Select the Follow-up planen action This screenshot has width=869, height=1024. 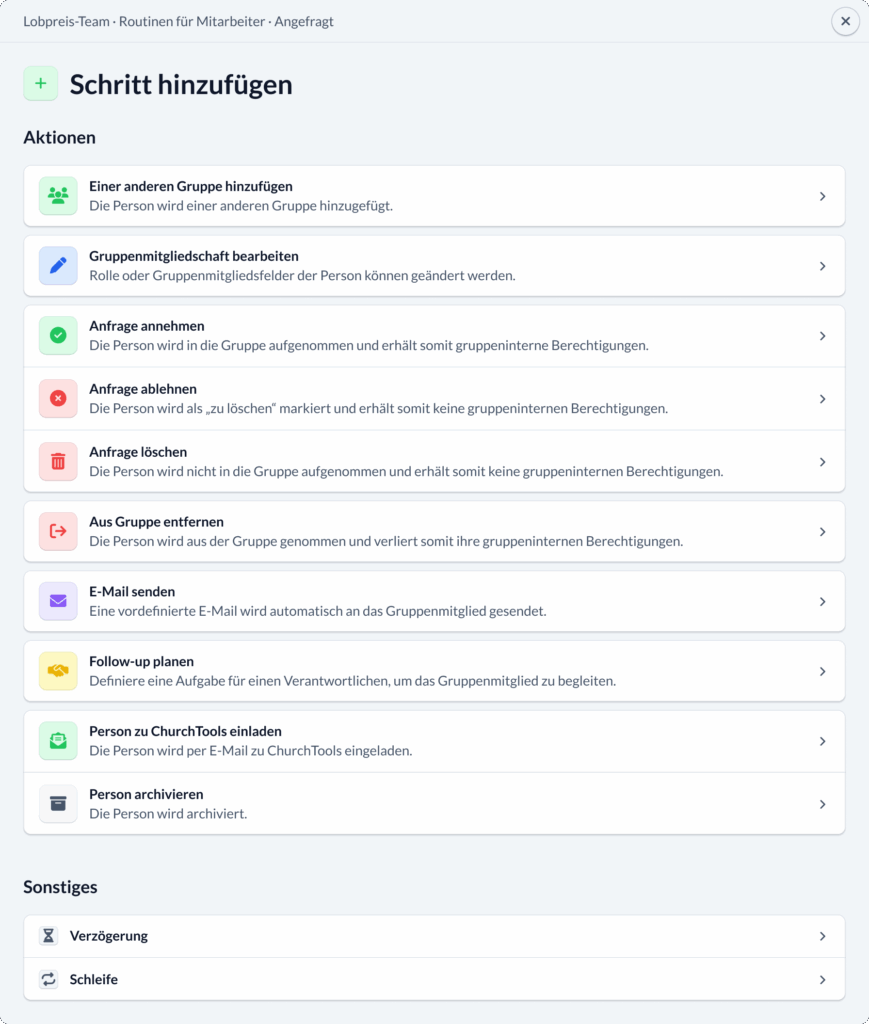tap(435, 671)
